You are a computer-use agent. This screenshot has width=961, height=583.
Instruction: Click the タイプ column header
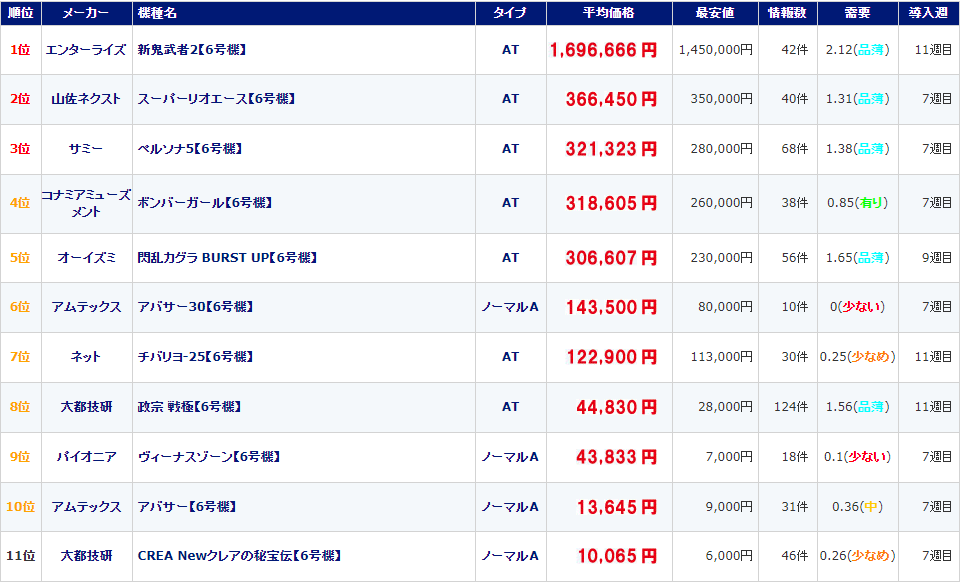pos(511,13)
